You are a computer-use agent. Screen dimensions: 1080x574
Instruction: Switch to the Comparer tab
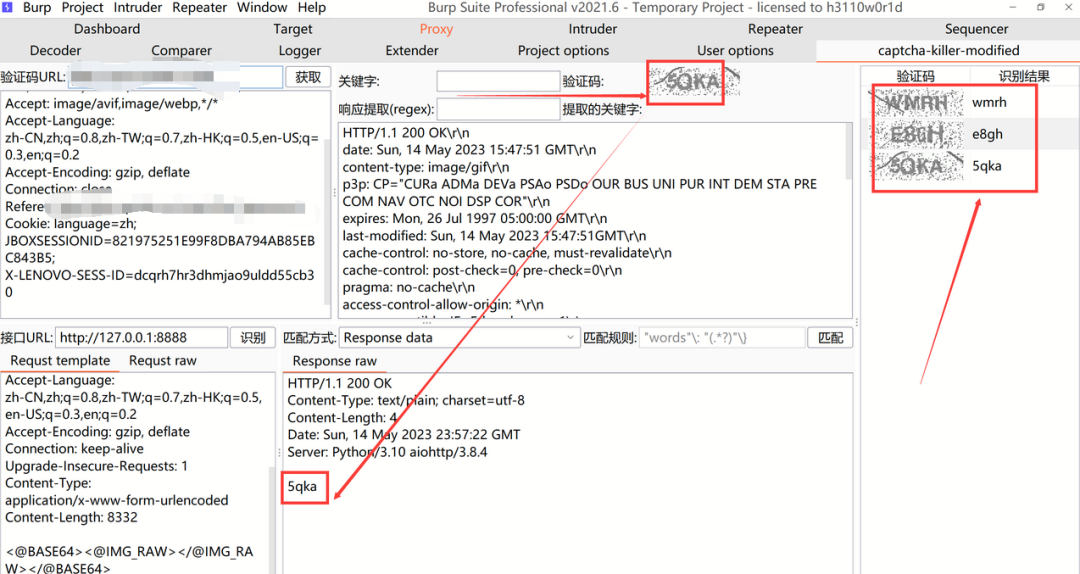181,50
